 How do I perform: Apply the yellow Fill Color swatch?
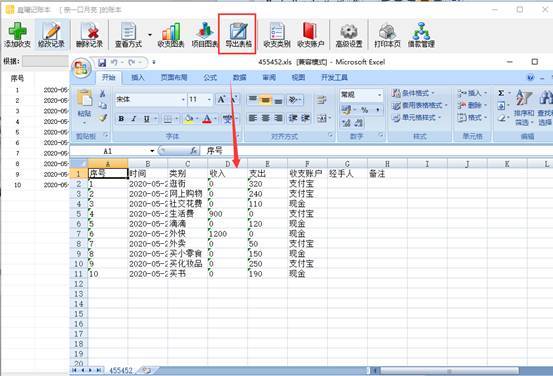pyautogui.click(x=188, y=119)
